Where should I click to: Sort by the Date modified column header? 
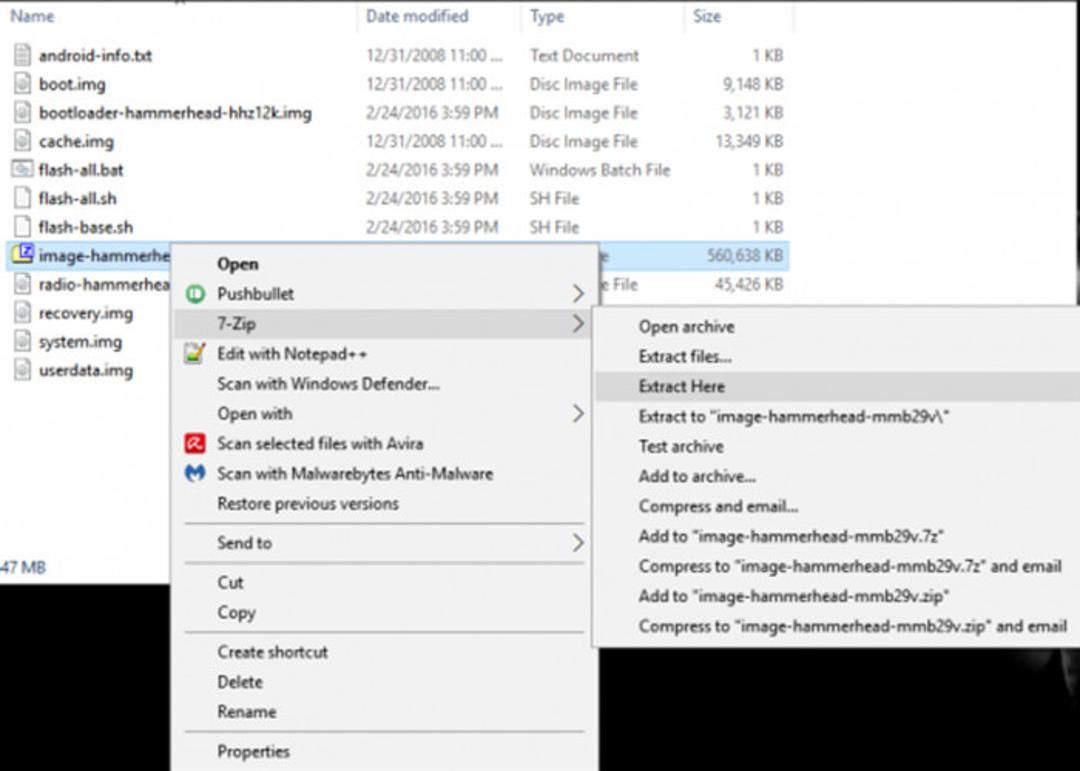[417, 16]
